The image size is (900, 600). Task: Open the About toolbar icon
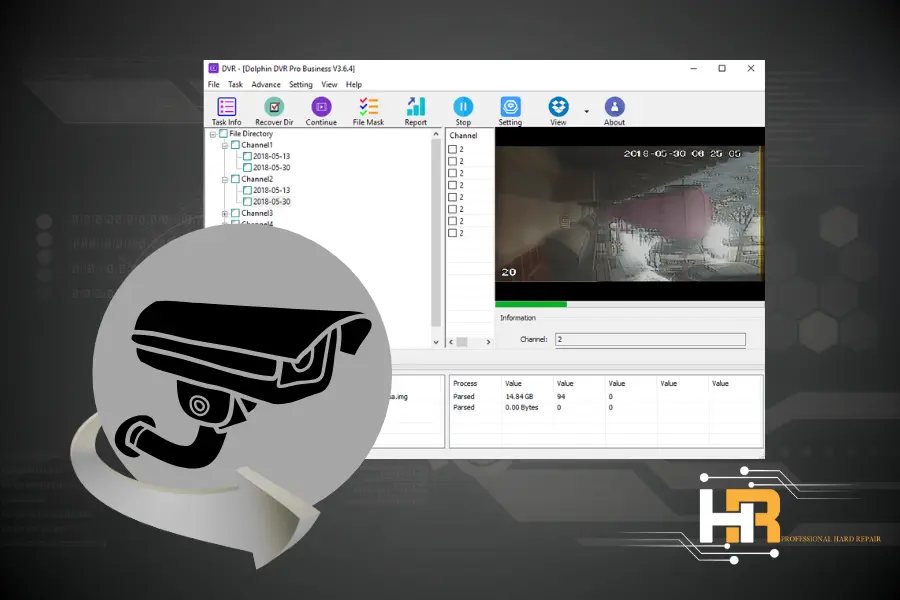[614, 111]
